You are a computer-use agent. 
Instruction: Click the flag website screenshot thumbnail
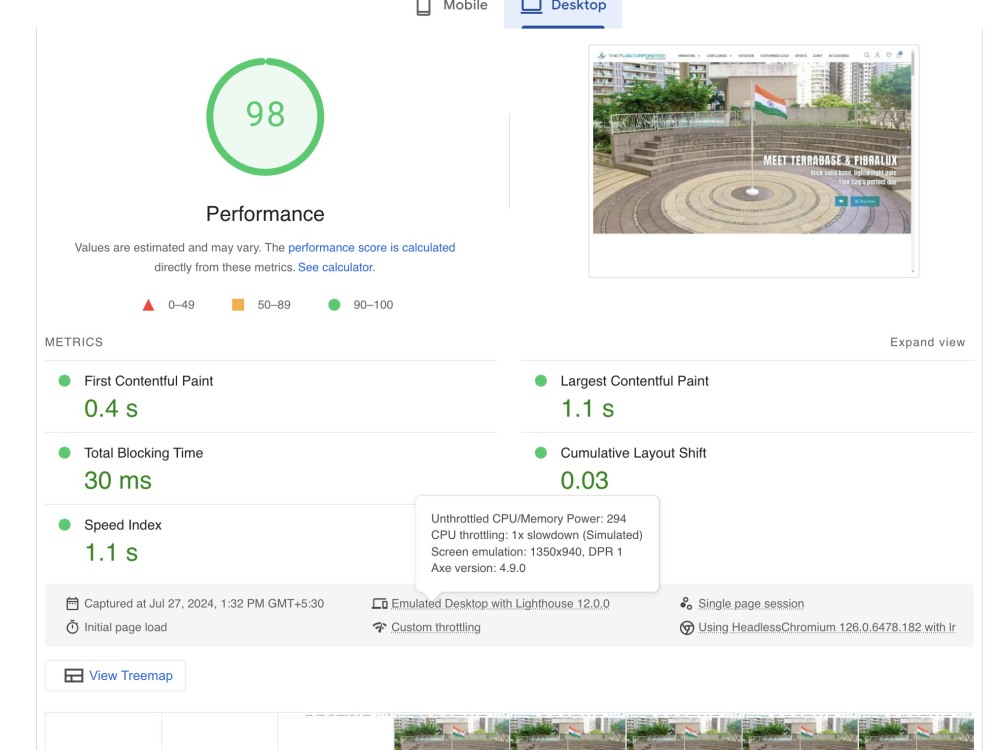pos(753,160)
